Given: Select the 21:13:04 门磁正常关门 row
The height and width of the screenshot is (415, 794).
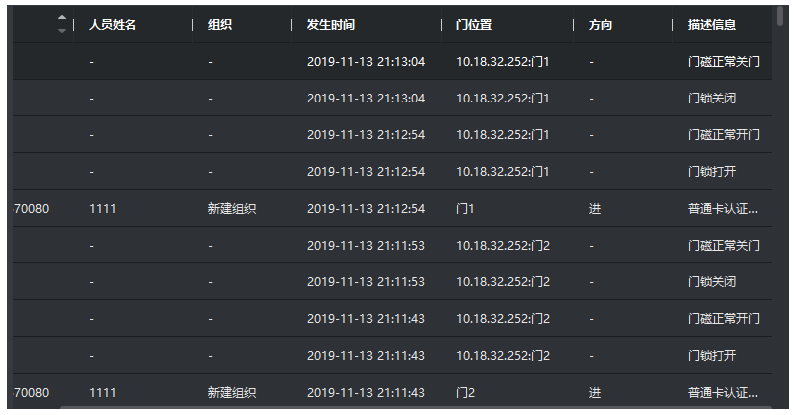Looking at the screenshot, I should [x=392, y=61].
